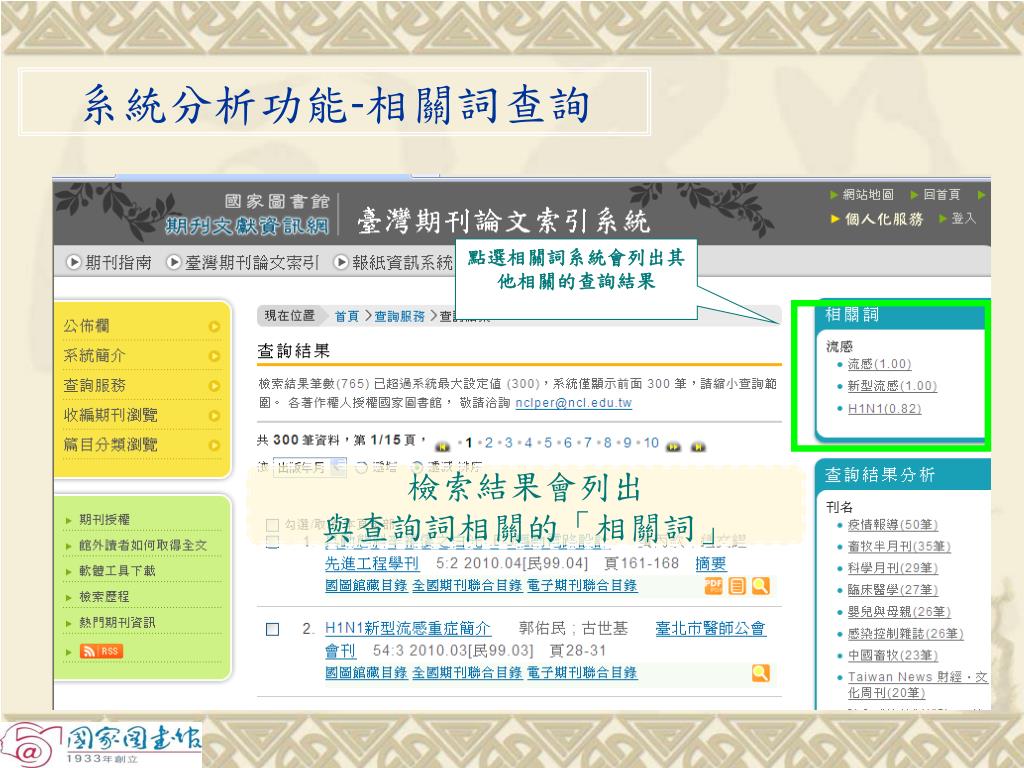This screenshot has width=1024, height=768.
Task: Open the 摘要 abstract link for result 1
Action: (x=711, y=563)
